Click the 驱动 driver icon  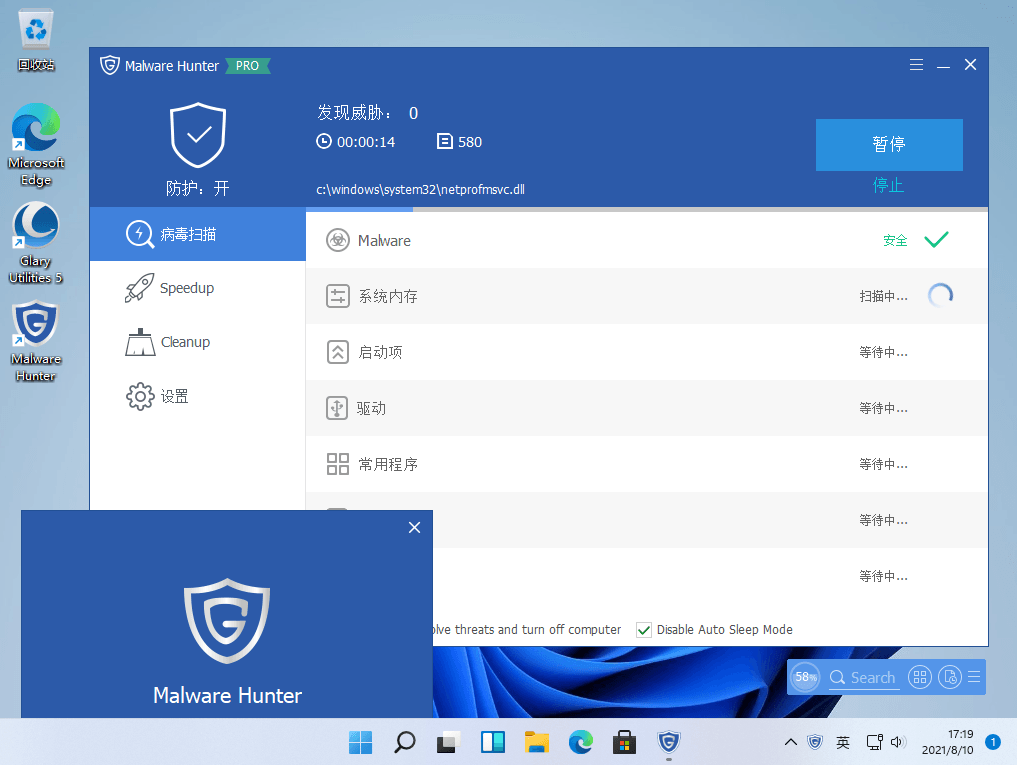(x=337, y=408)
